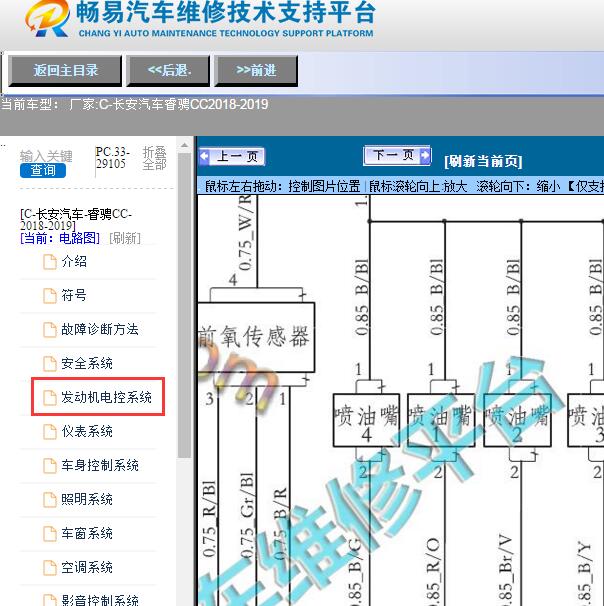The width and height of the screenshot is (604, 606).
Task: Click the PC.33-29105 text
Action: click(x=112, y=158)
